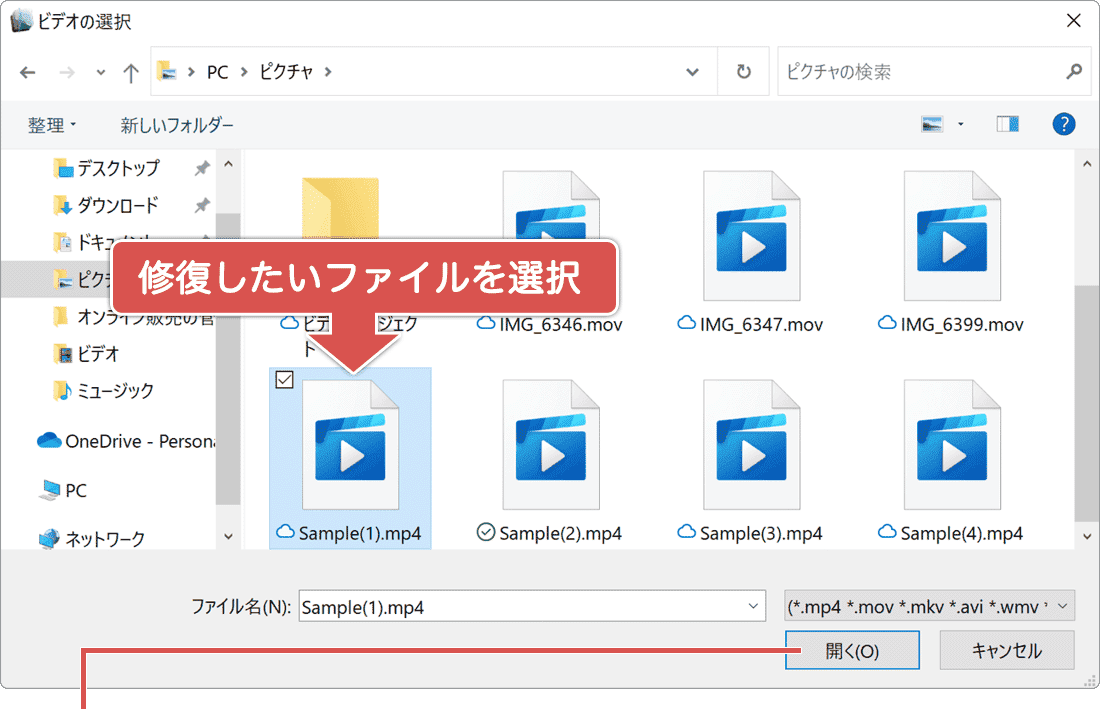Image resolution: width=1100 pixels, height=709 pixels.
Task: Click the 開く button to open the file
Action: point(852,650)
